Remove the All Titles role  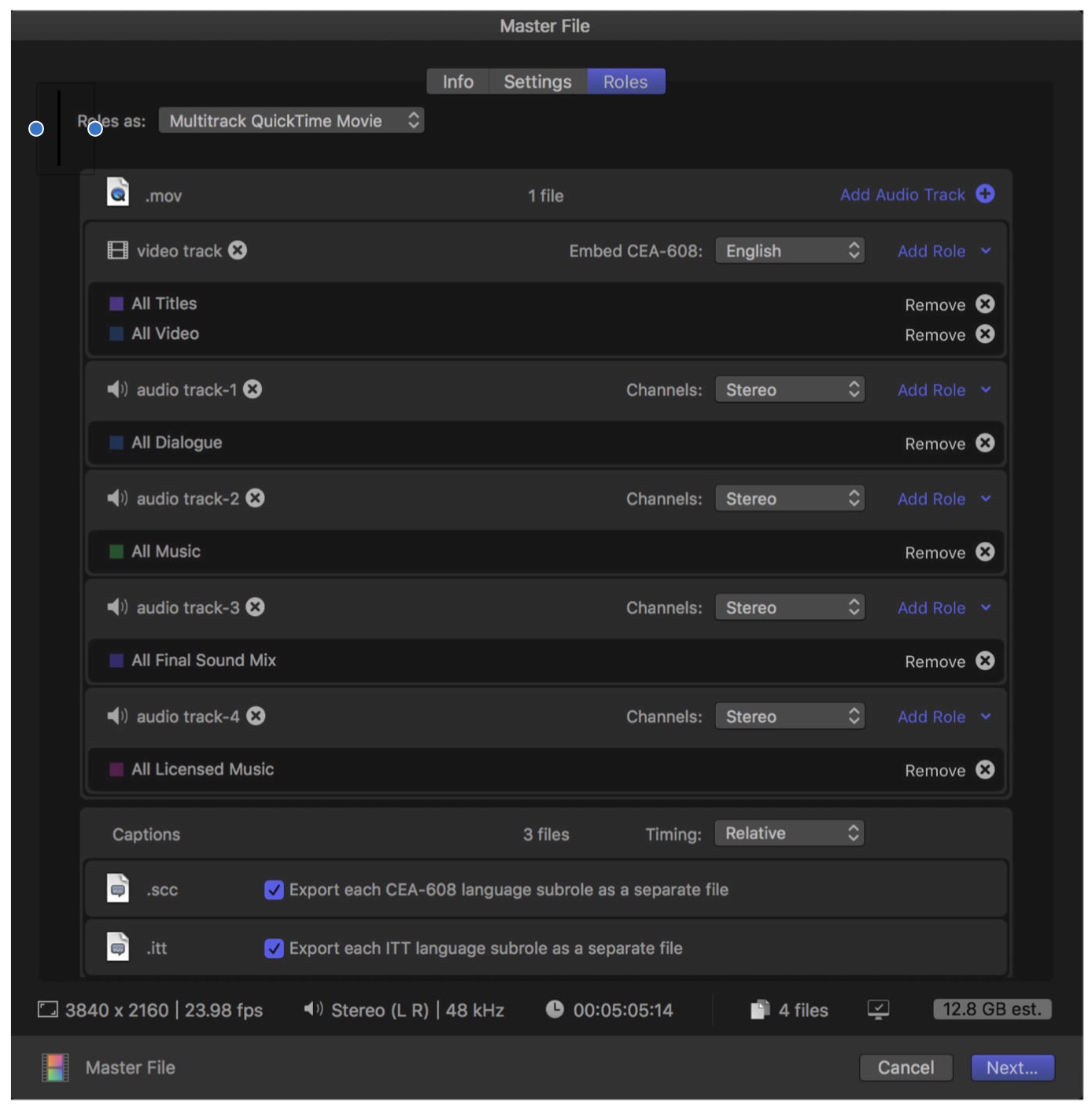tap(985, 304)
